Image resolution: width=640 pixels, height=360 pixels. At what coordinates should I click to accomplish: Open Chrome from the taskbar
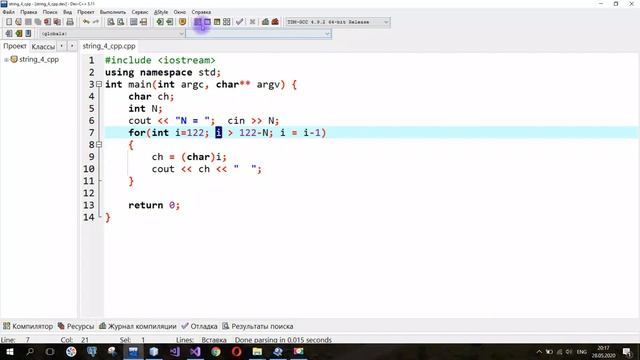pyautogui.click(x=216, y=351)
